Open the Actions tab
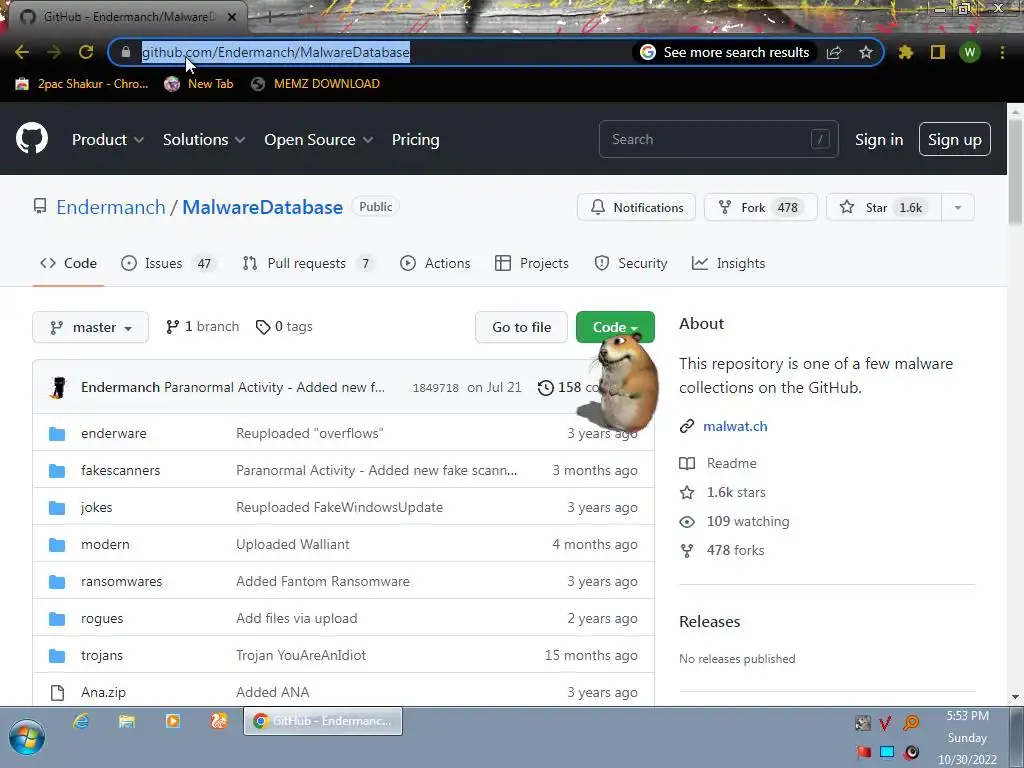1024x768 pixels. [435, 263]
